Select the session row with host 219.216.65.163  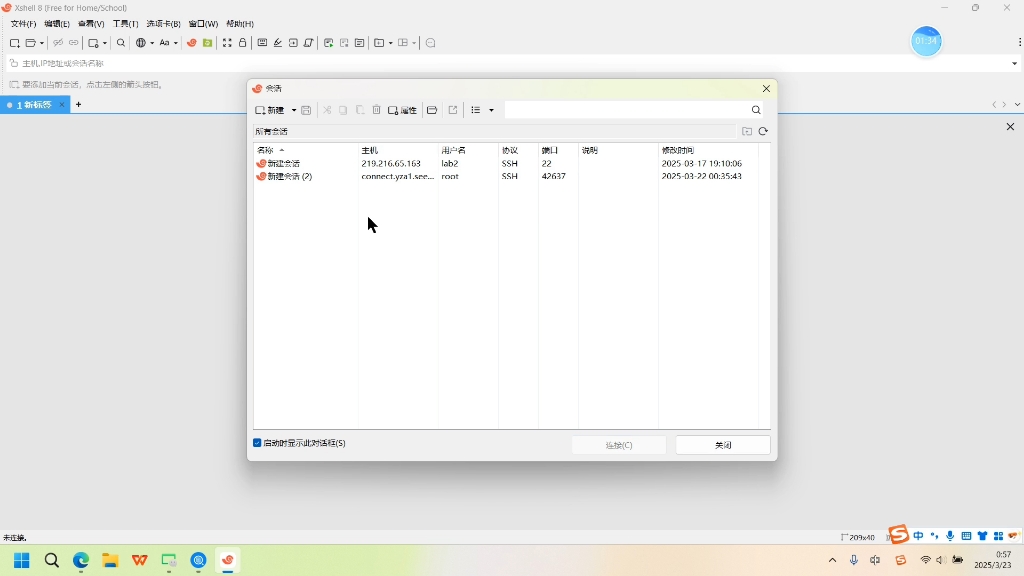coord(505,163)
